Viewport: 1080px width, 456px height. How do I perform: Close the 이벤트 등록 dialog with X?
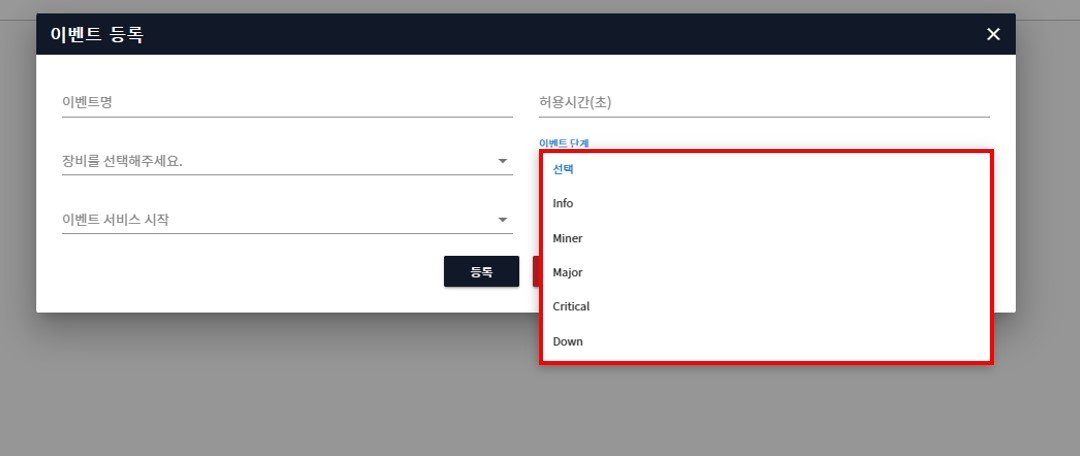tap(993, 35)
